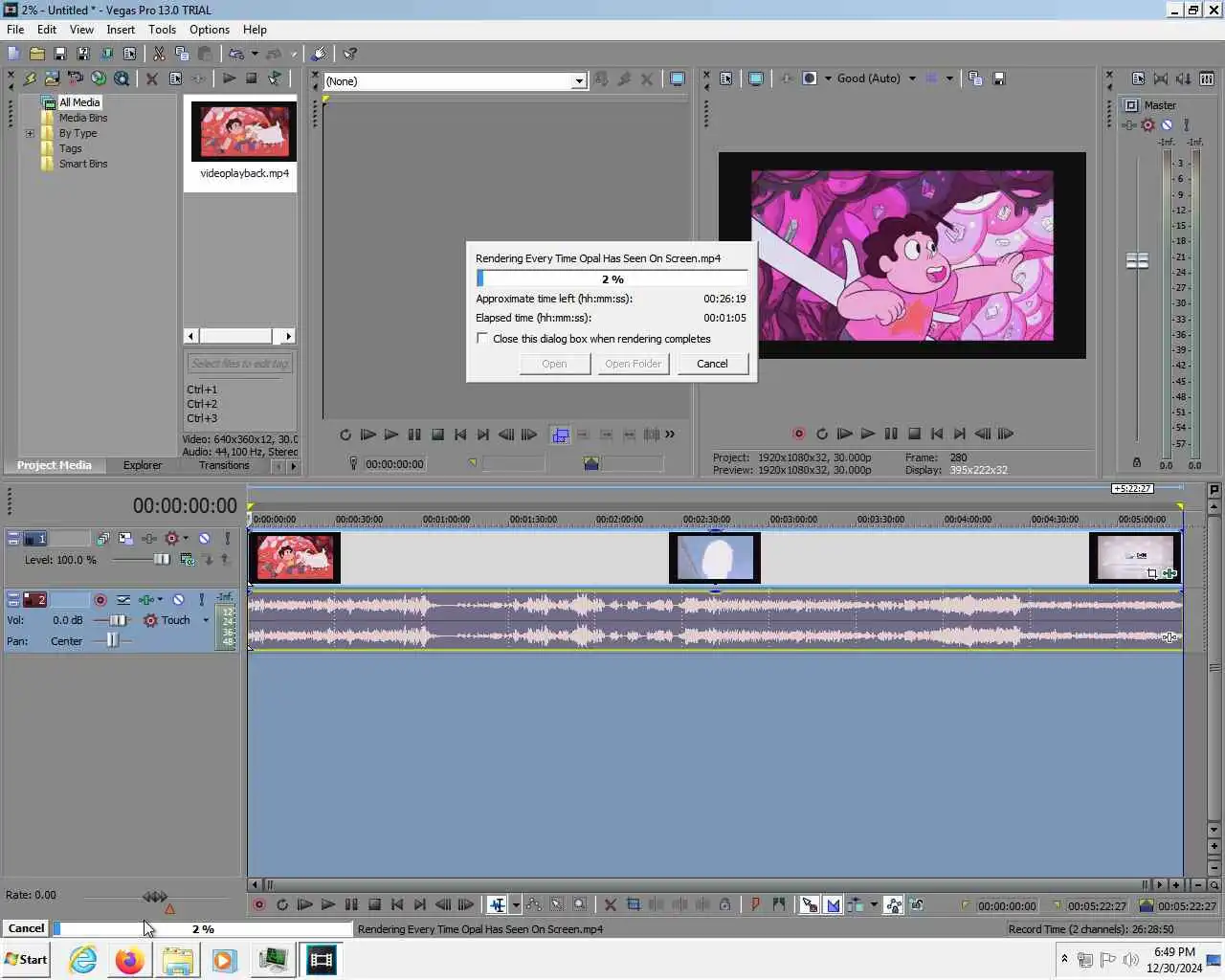Switch to the Transitions tab
This screenshot has width=1225, height=980.
tap(224, 465)
